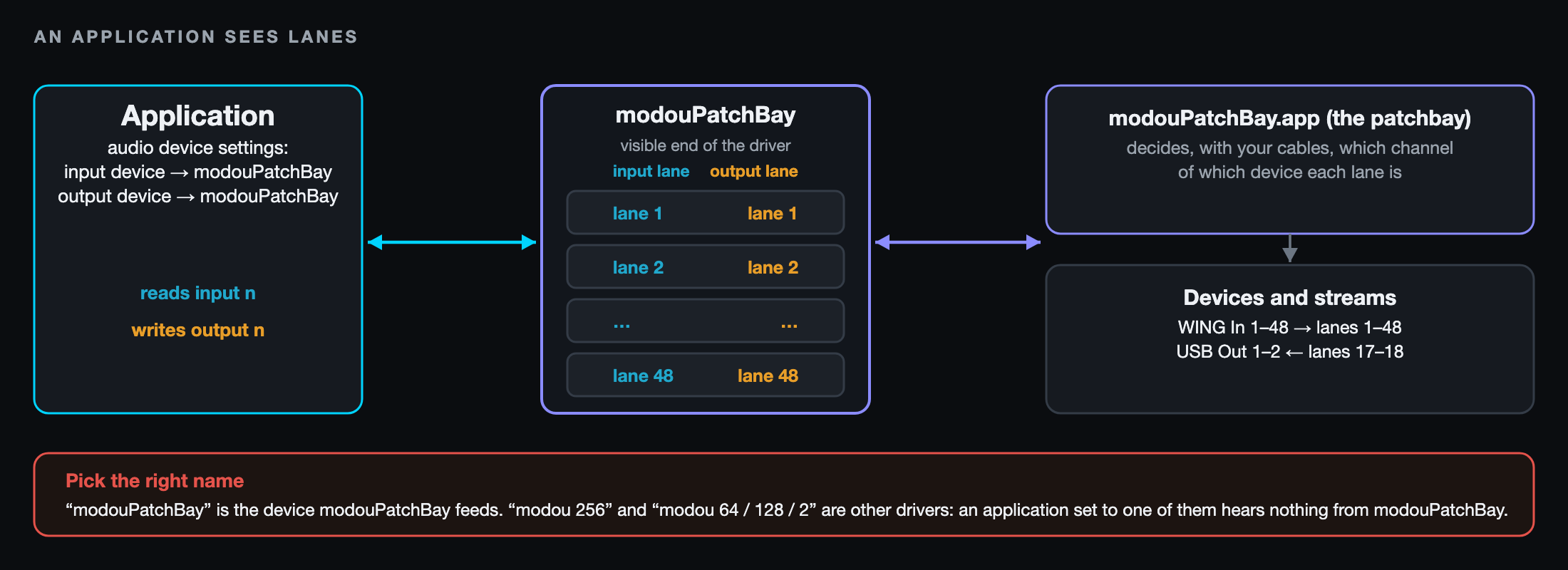This screenshot has width=1568, height=570.
Task: Click the blue input 'lane 2' cell
Action: point(639,267)
